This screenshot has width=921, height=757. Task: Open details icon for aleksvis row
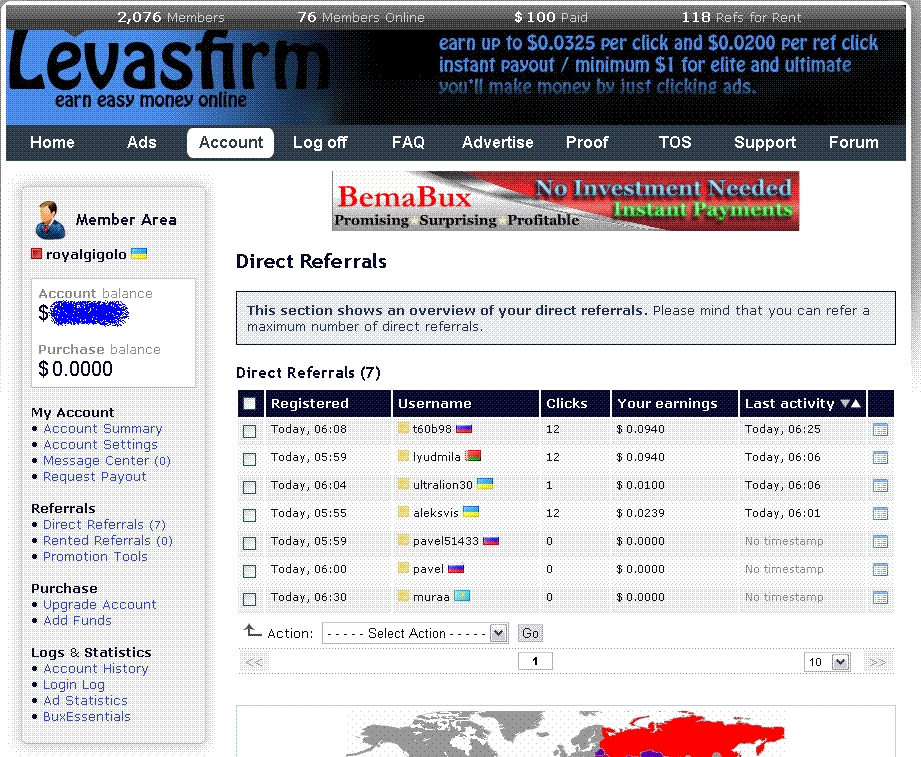(x=880, y=514)
